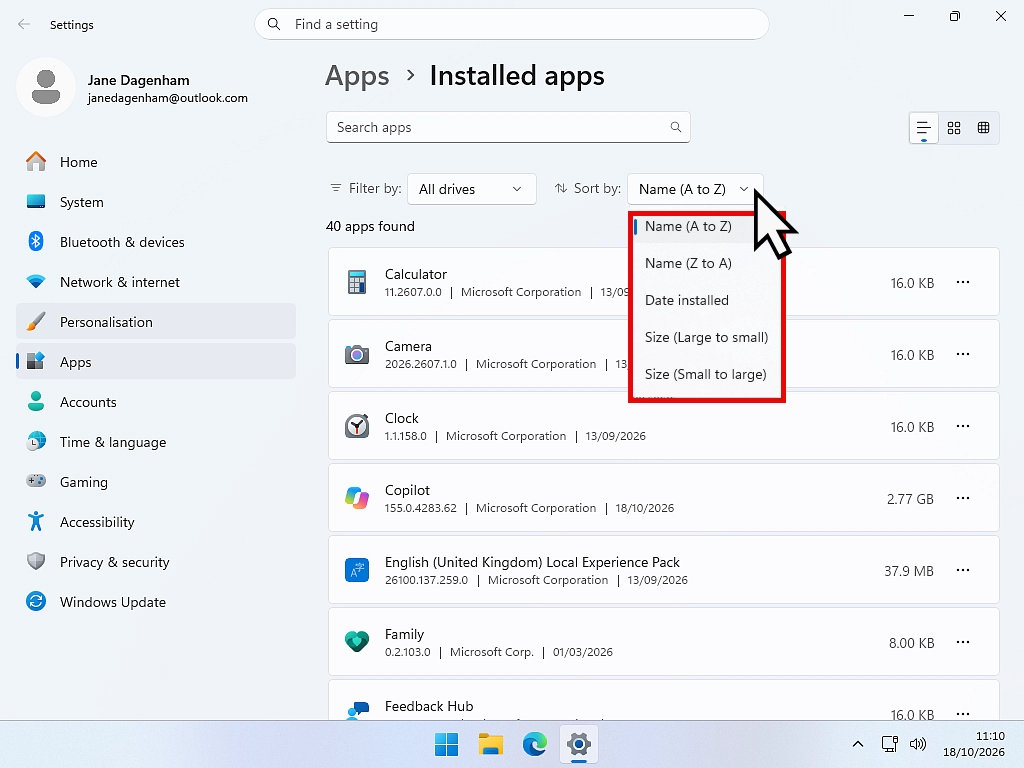1024x768 pixels.
Task: Click the back arrow in Settings
Action: pos(24,24)
